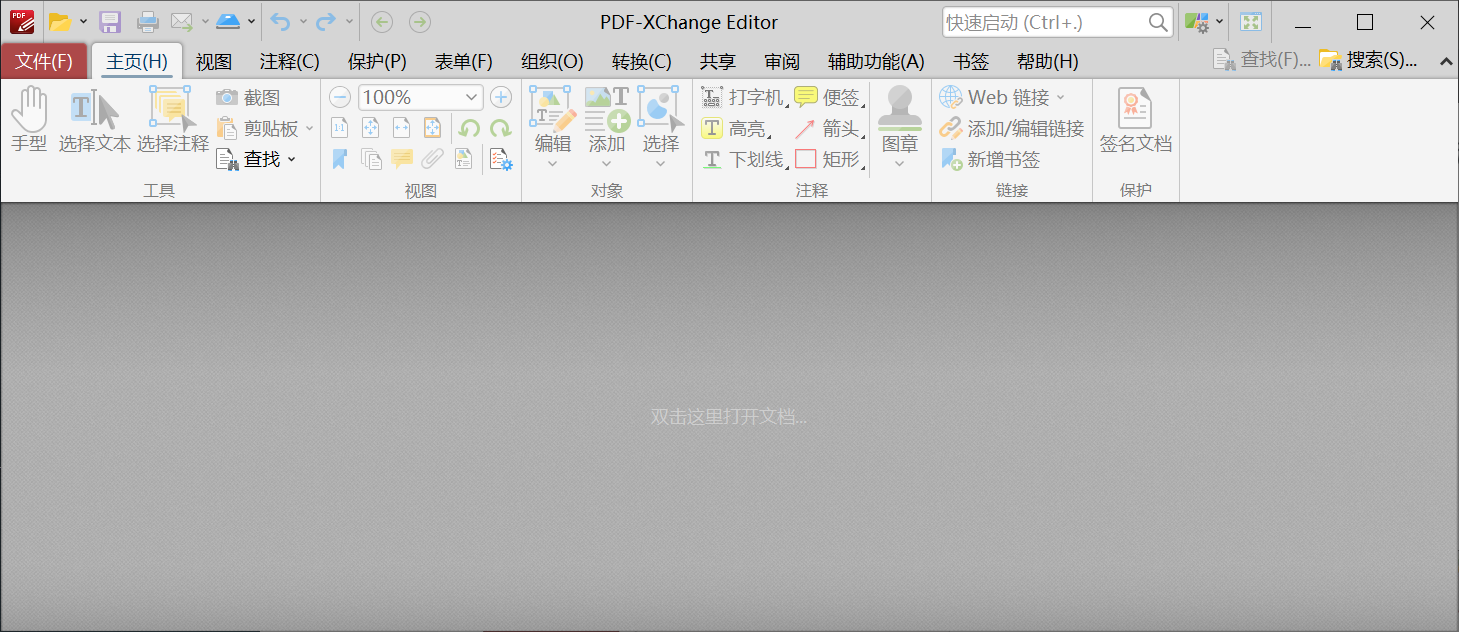This screenshot has width=1459, height=632.
Task: Rotate view clockwise
Action: pos(500,128)
